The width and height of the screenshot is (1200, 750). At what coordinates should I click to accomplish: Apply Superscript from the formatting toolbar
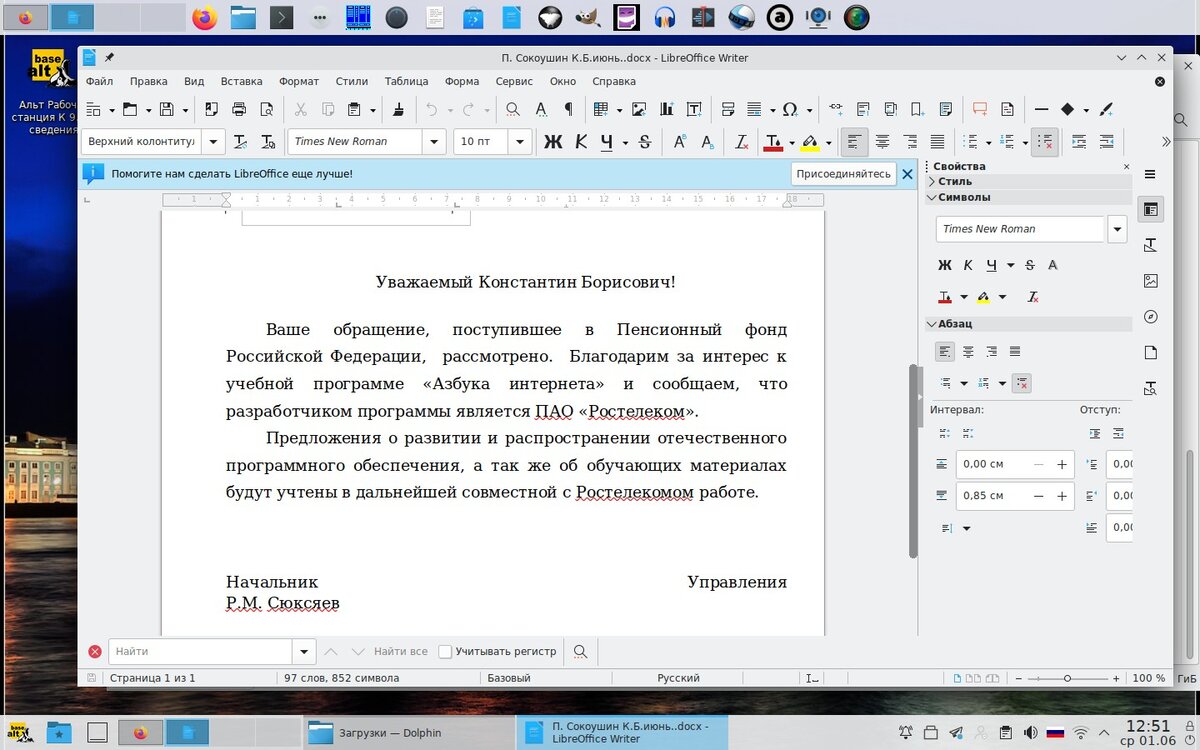click(680, 142)
